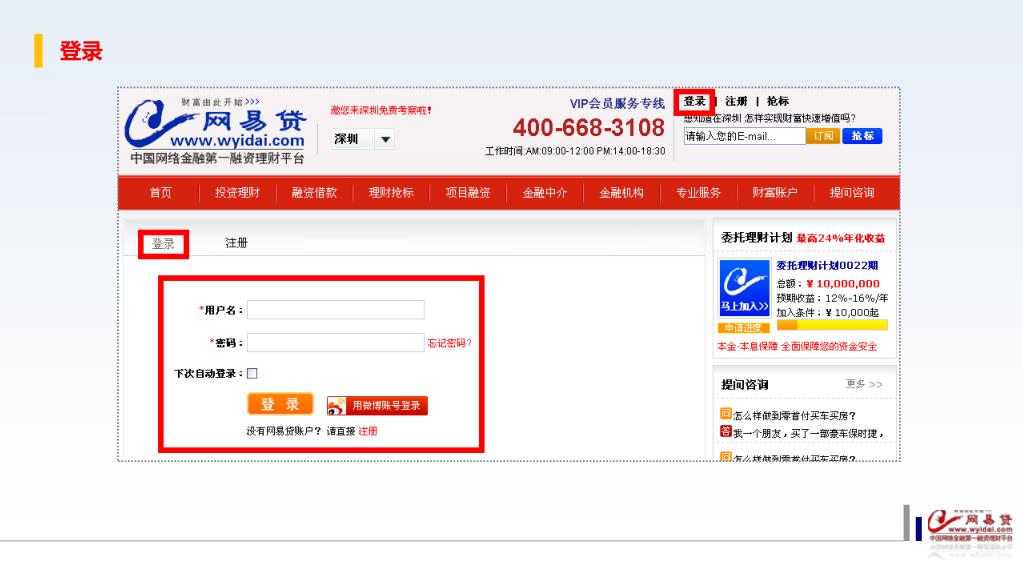
Task: Click the 注册 link in header
Action: pos(736,101)
